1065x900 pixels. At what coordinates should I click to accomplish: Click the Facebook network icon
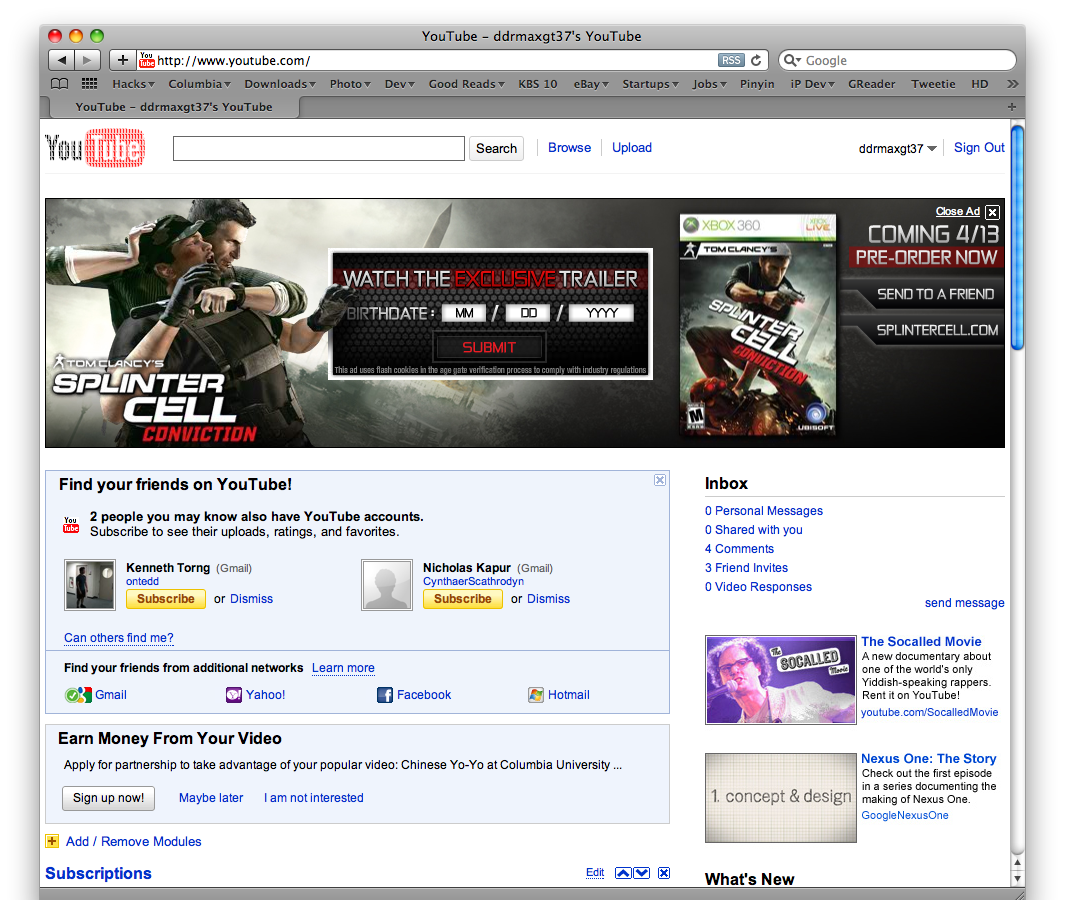point(385,695)
